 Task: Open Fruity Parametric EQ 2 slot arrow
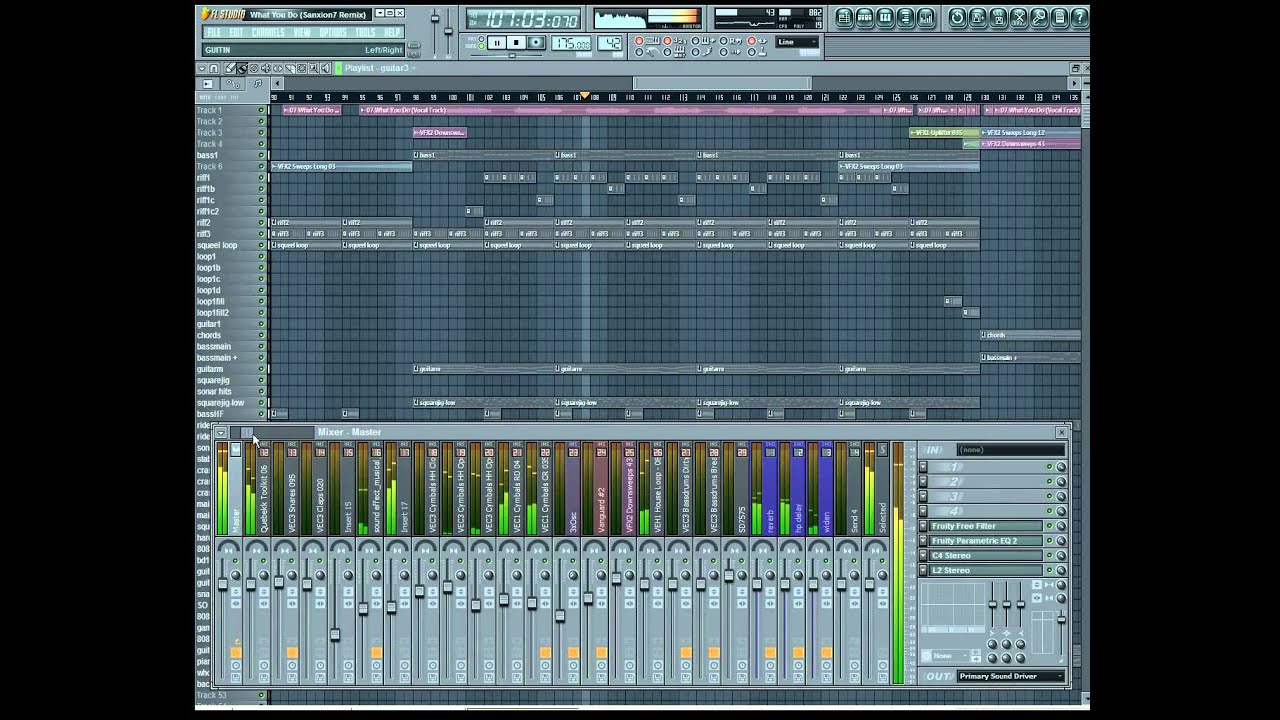pyautogui.click(x=923, y=541)
